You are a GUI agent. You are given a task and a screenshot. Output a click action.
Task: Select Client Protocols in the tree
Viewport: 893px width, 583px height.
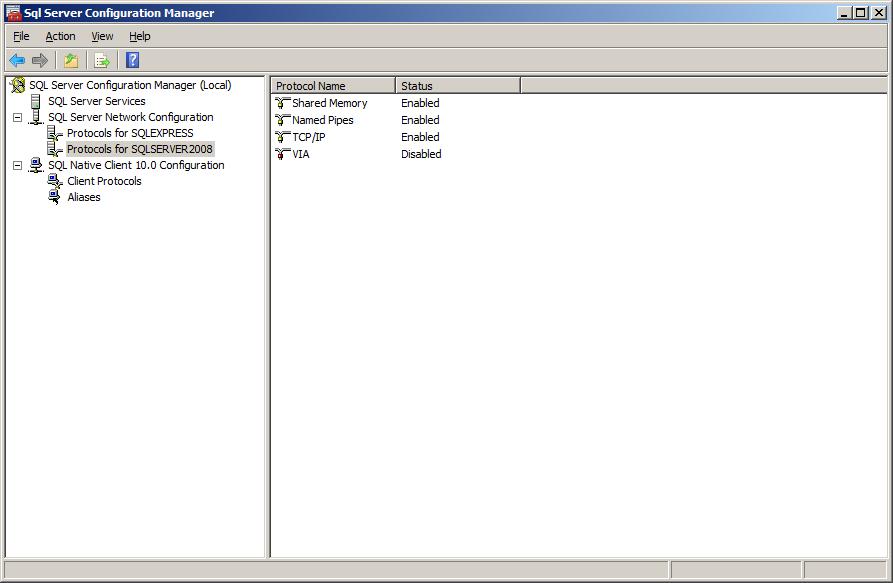(104, 181)
